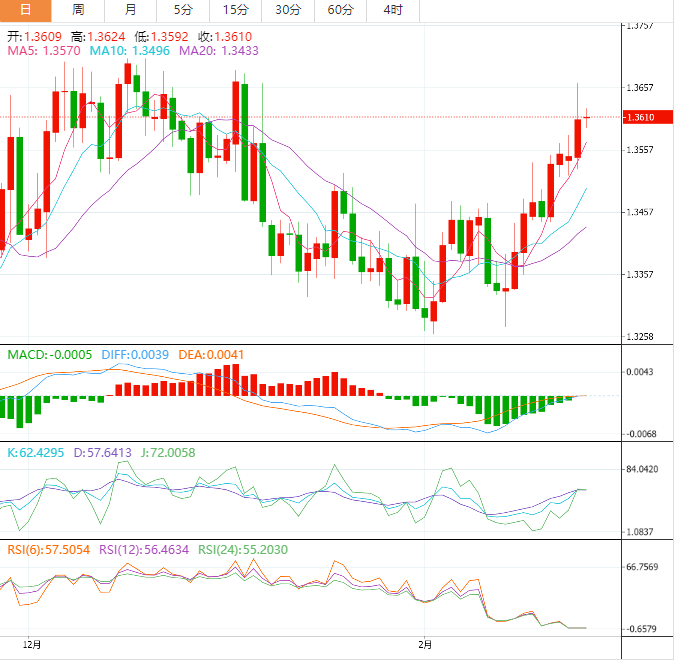The width and height of the screenshot is (675, 667).
Task: Click the 开:1.3609 open price value
Action: (x=34, y=37)
